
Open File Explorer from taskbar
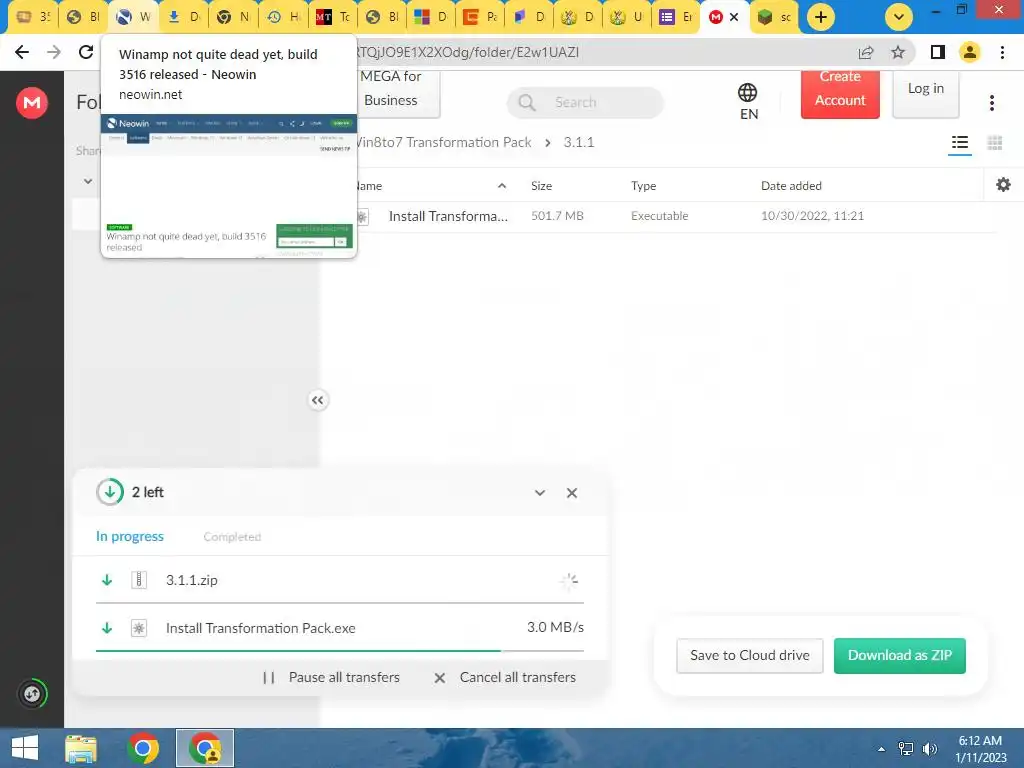81,748
